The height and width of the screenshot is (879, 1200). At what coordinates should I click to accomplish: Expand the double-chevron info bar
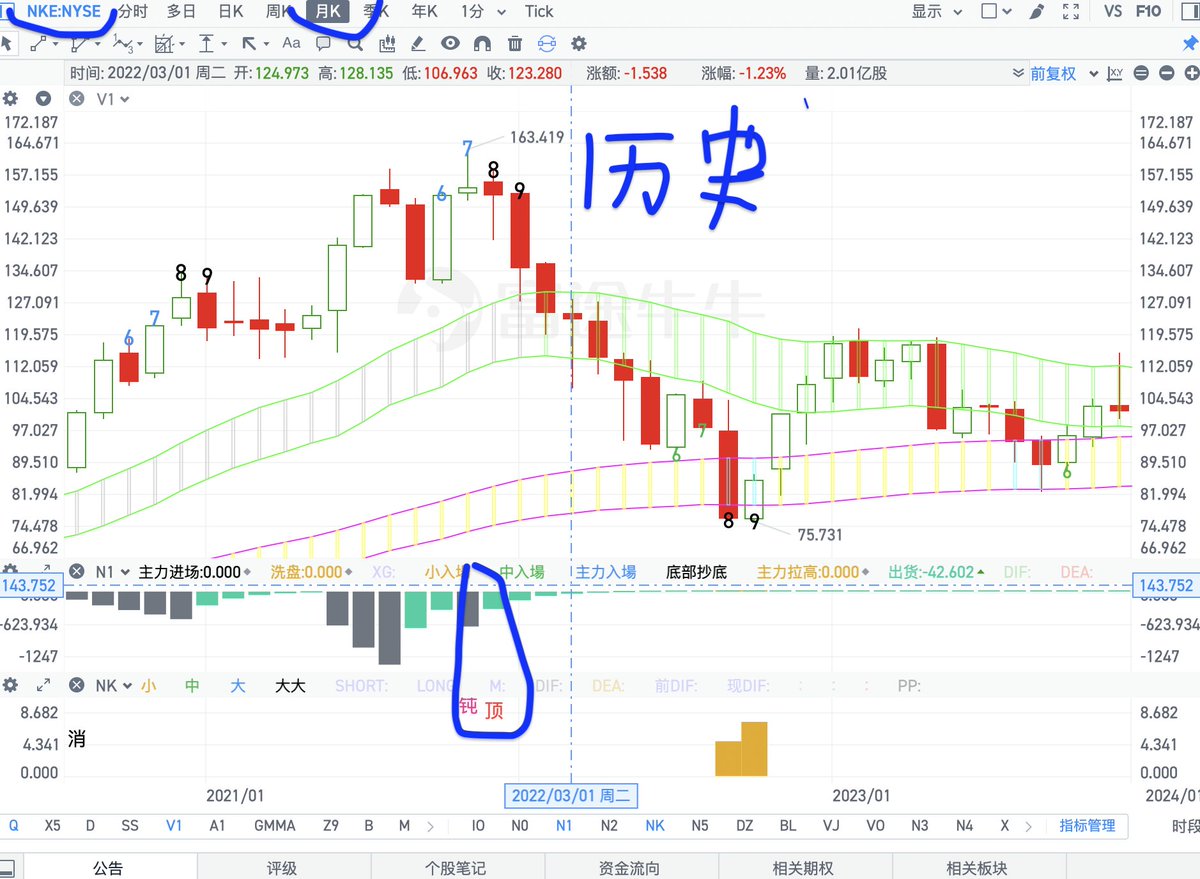(1018, 73)
